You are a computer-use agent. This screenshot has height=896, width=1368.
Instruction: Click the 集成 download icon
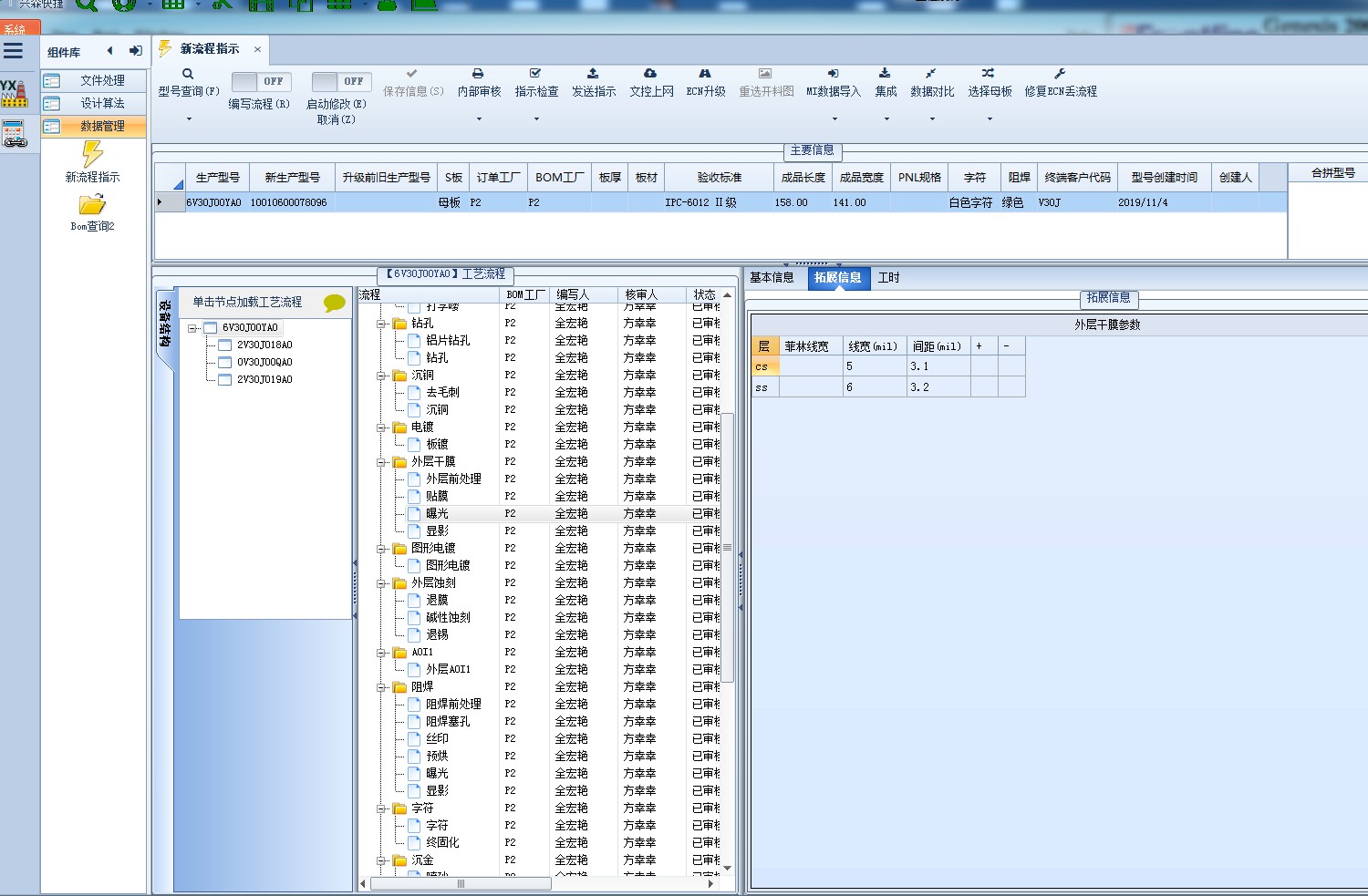pyautogui.click(x=885, y=73)
